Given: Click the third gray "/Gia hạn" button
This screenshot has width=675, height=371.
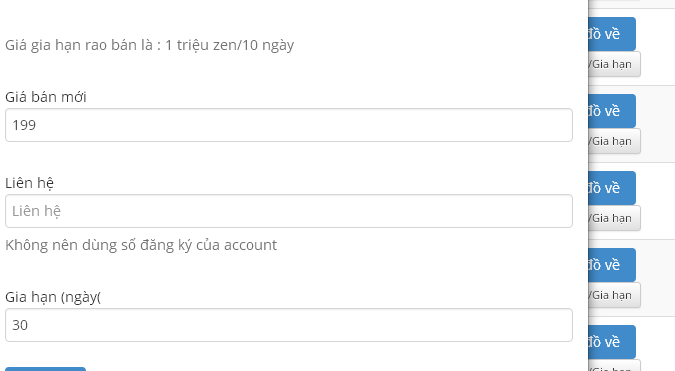Looking at the screenshot, I should [614, 218].
